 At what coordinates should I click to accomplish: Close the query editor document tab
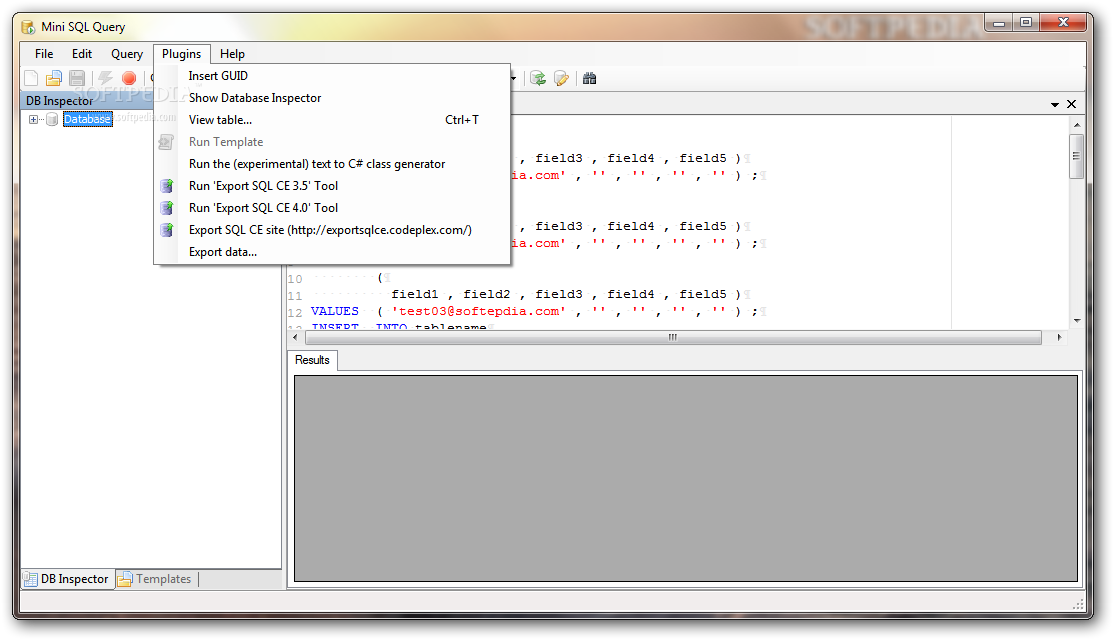point(1071,104)
